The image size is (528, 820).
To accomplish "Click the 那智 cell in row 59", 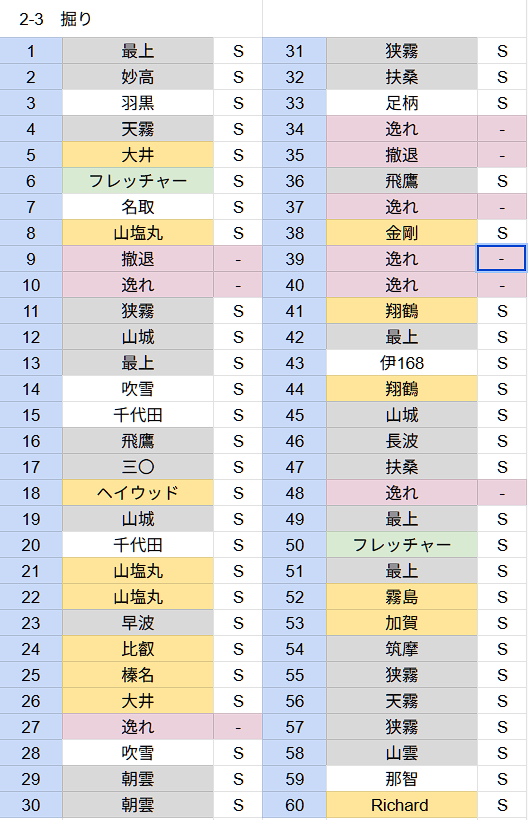I will tap(401, 779).
